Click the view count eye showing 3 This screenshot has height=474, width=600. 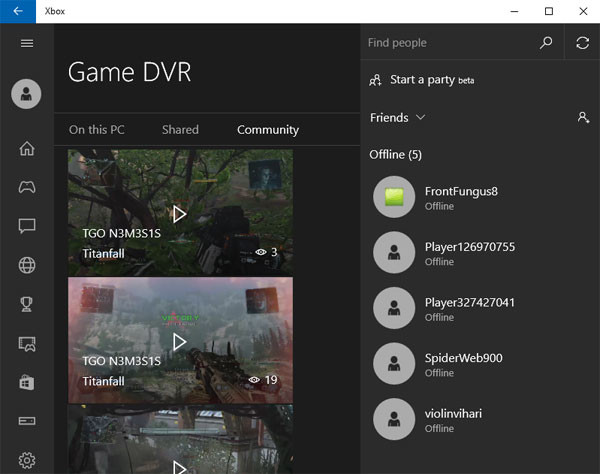coord(261,252)
